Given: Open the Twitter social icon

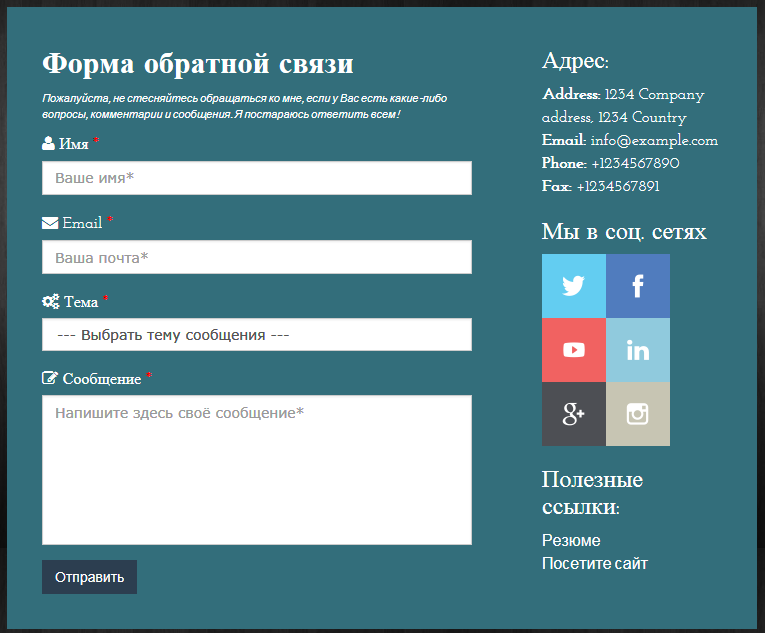Looking at the screenshot, I should pyautogui.click(x=573, y=286).
